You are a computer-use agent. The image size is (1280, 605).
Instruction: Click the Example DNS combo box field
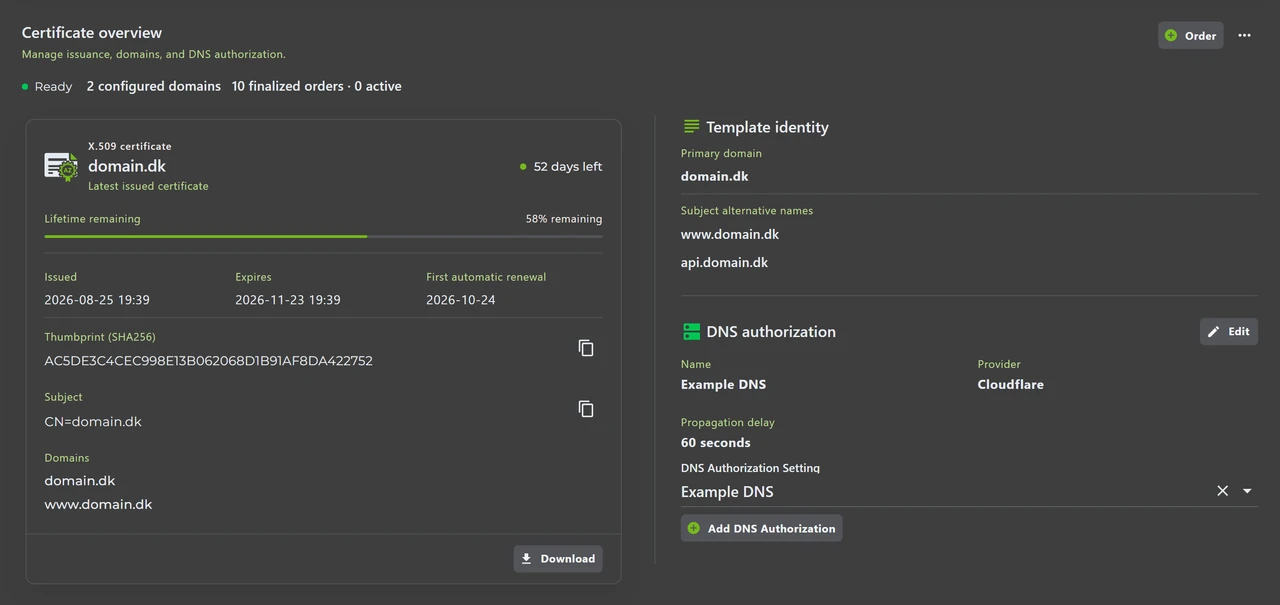coord(969,491)
